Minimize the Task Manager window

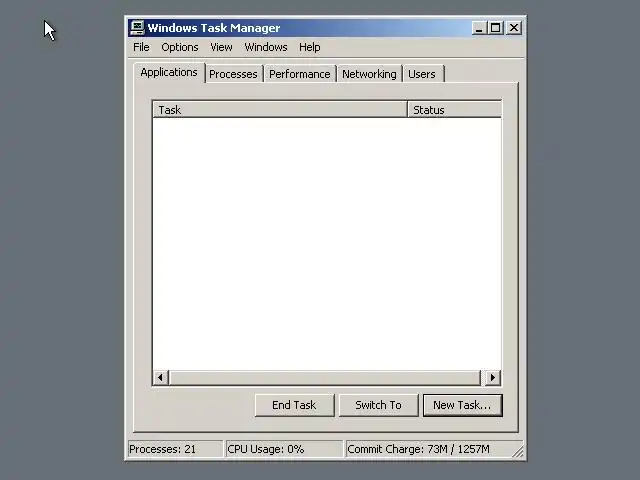(x=479, y=28)
